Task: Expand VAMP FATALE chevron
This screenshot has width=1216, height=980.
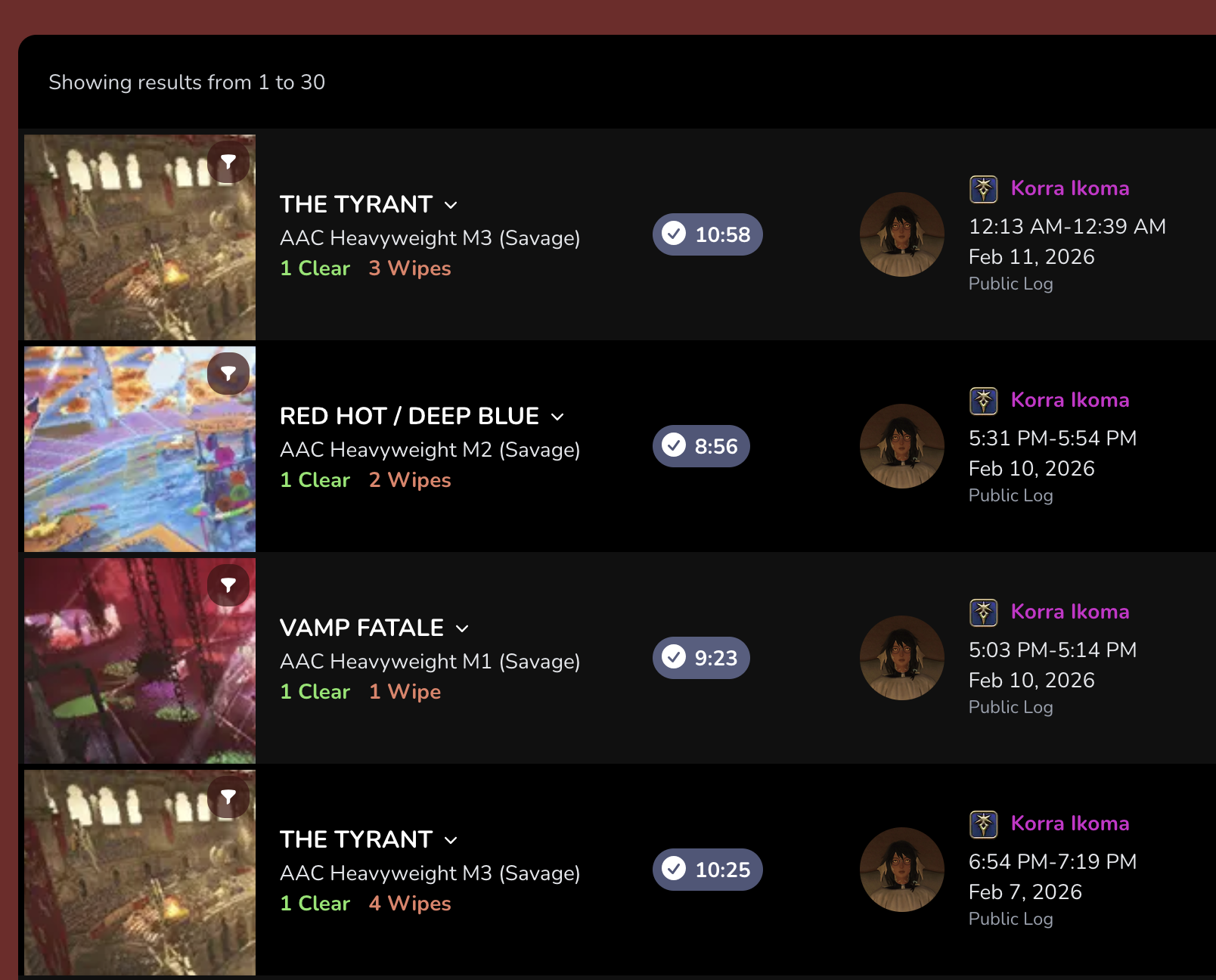Action: pyautogui.click(x=462, y=629)
